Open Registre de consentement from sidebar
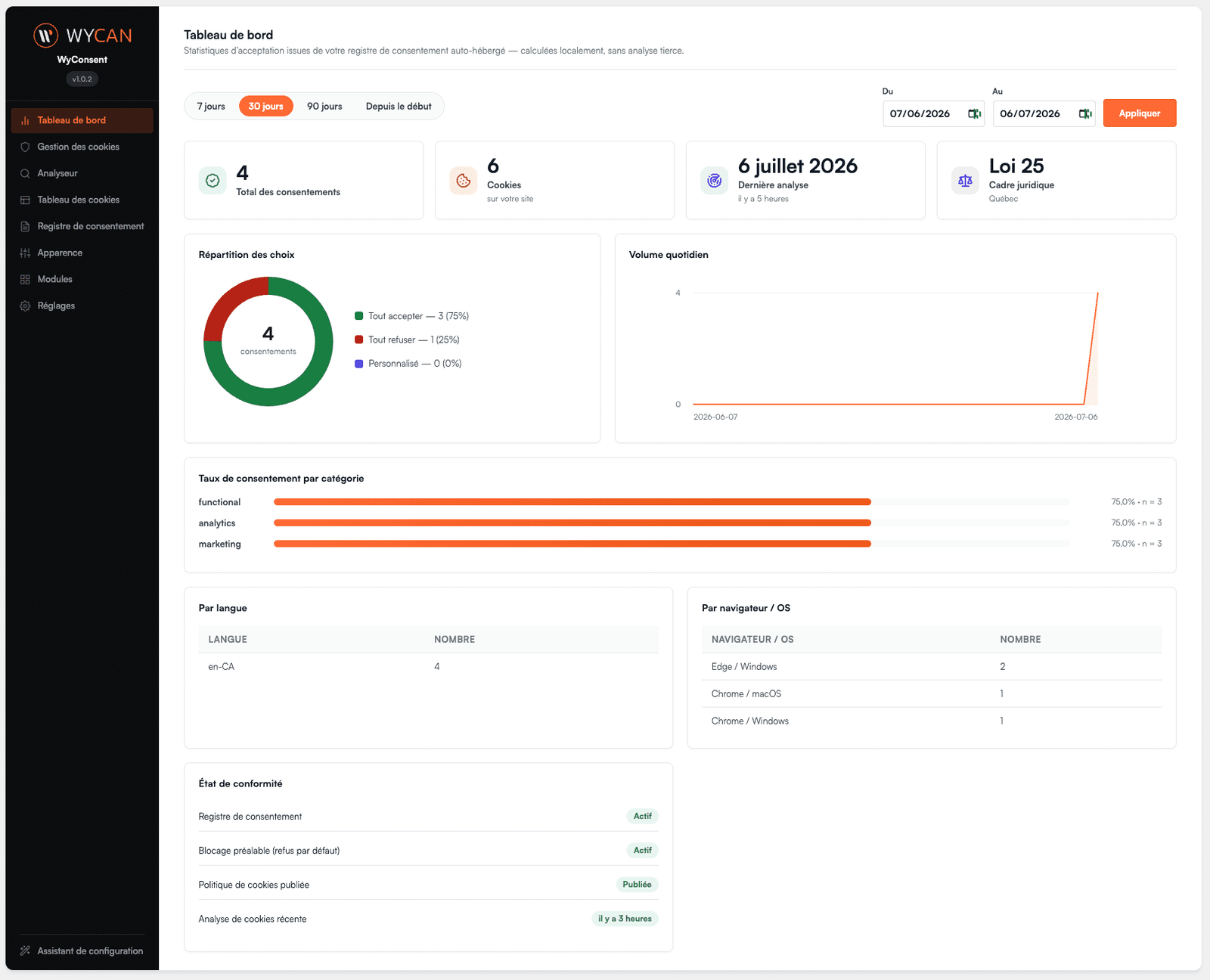 tap(82, 226)
